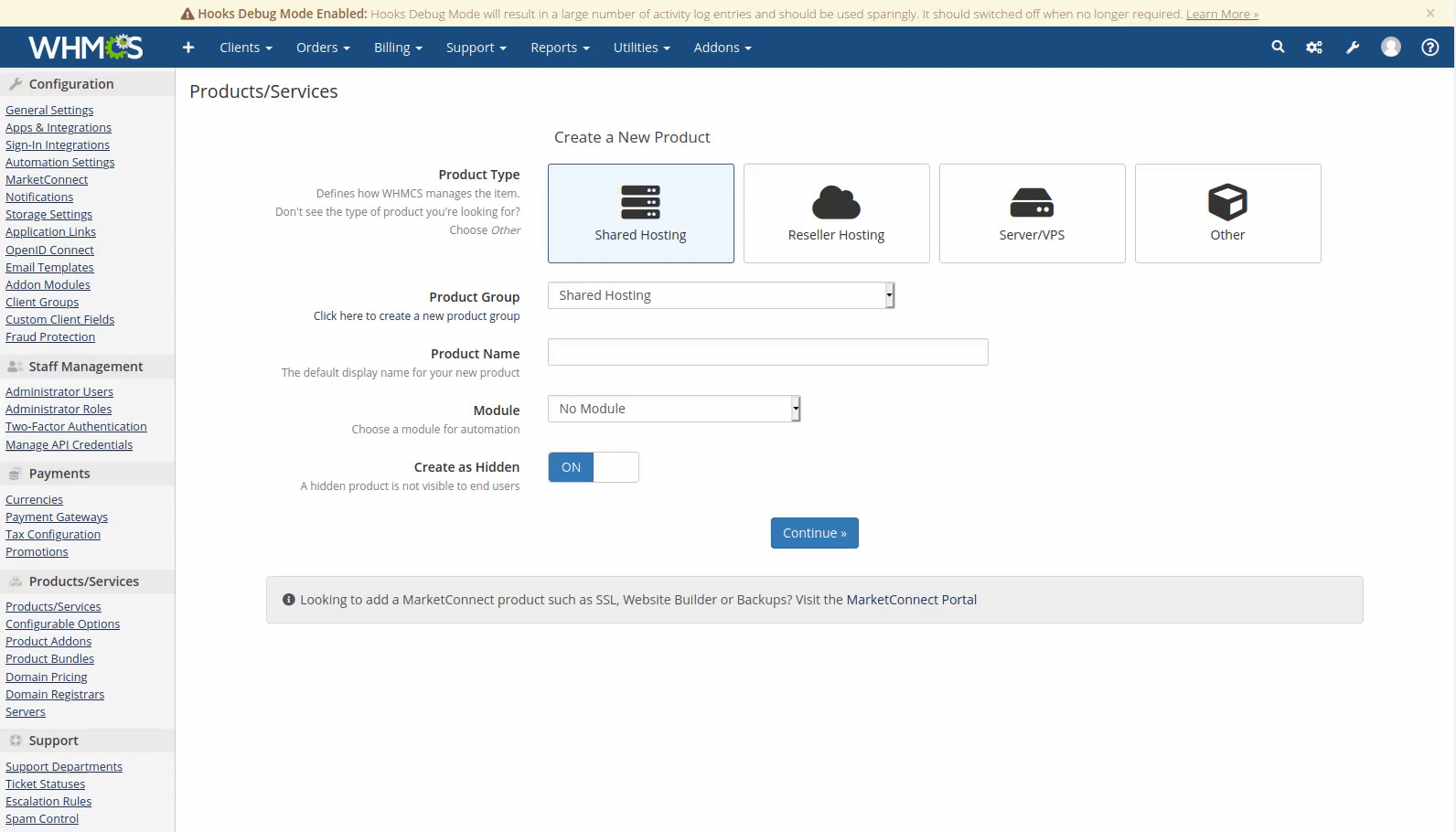Toggle the Create as Hidden switch
This screenshot has height=832, width=1456.
594,467
